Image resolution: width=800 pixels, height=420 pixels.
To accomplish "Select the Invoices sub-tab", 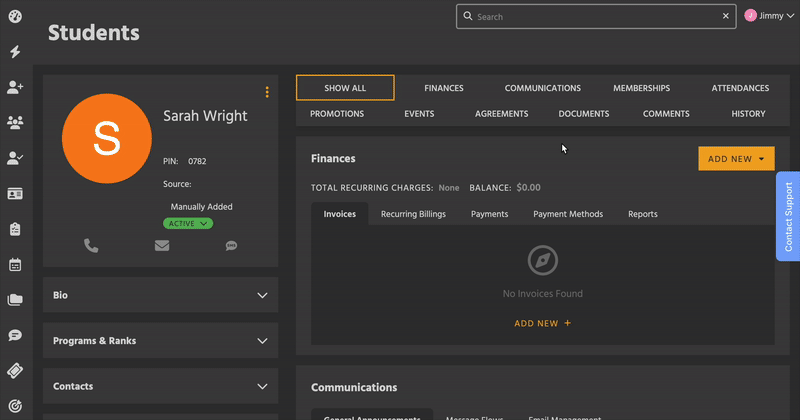I will pyautogui.click(x=339, y=214).
